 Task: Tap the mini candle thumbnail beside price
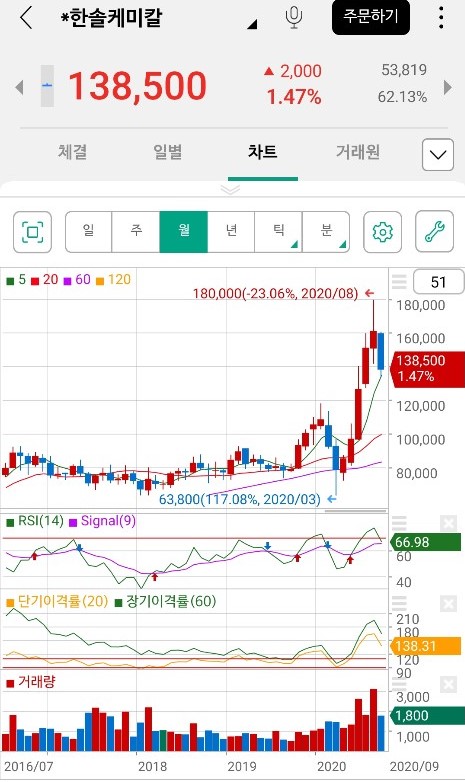(x=47, y=86)
